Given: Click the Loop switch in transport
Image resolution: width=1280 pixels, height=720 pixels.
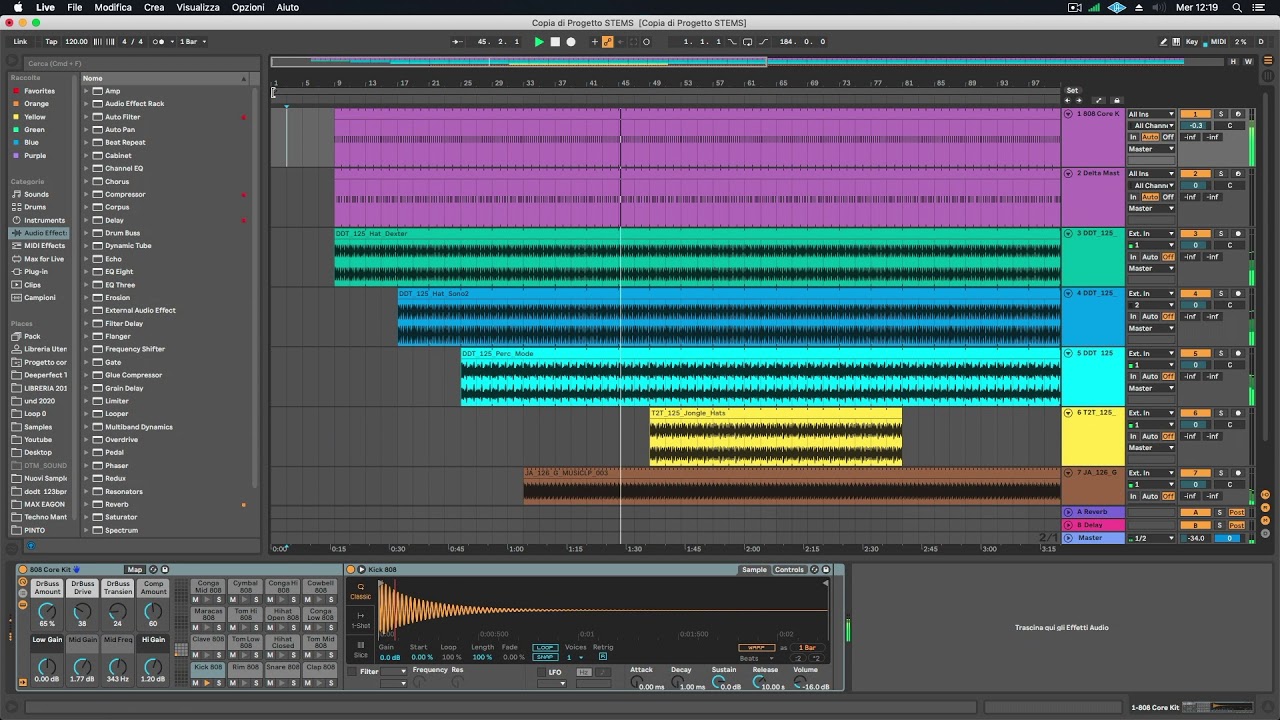Looking at the screenshot, I should (747, 42).
